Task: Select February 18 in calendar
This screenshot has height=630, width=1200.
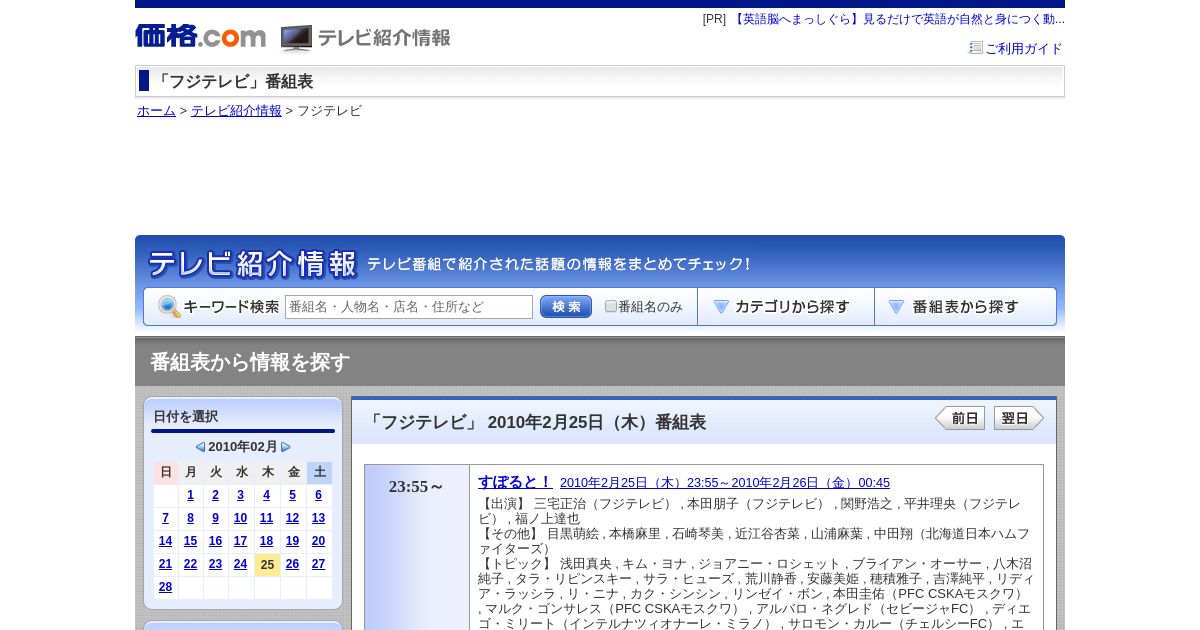Action: pos(266,541)
